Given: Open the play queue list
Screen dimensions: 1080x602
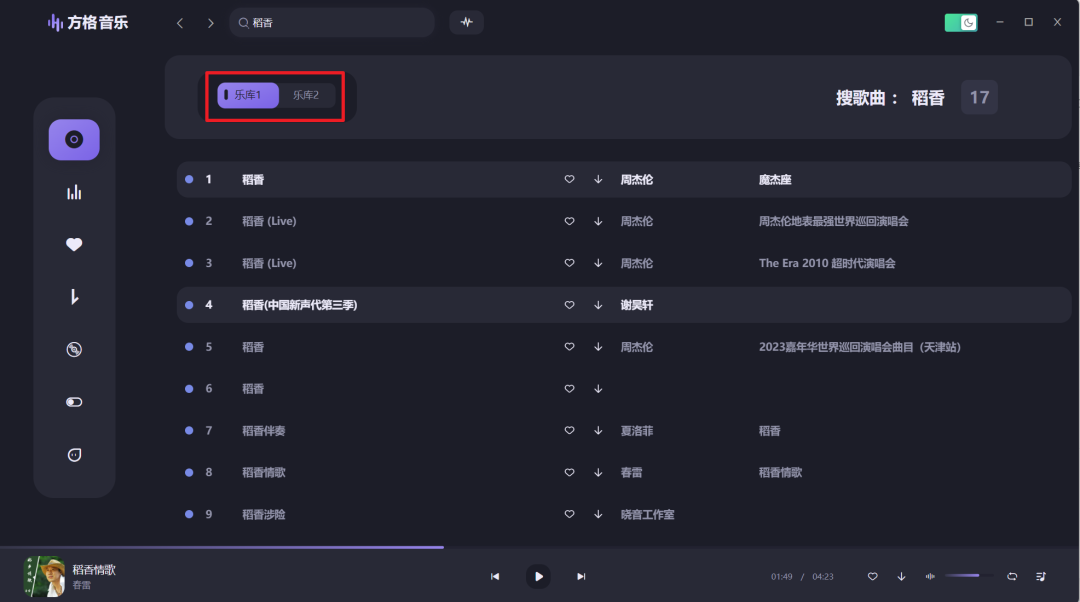Looking at the screenshot, I should [x=1041, y=577].
